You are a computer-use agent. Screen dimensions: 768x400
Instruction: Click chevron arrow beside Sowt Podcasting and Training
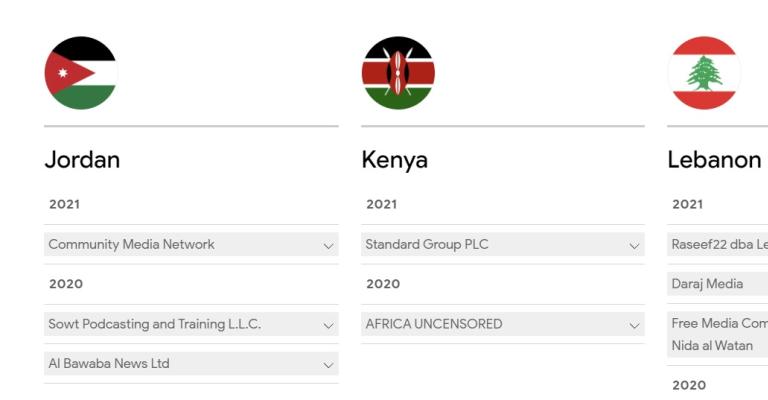pos(328,325)
